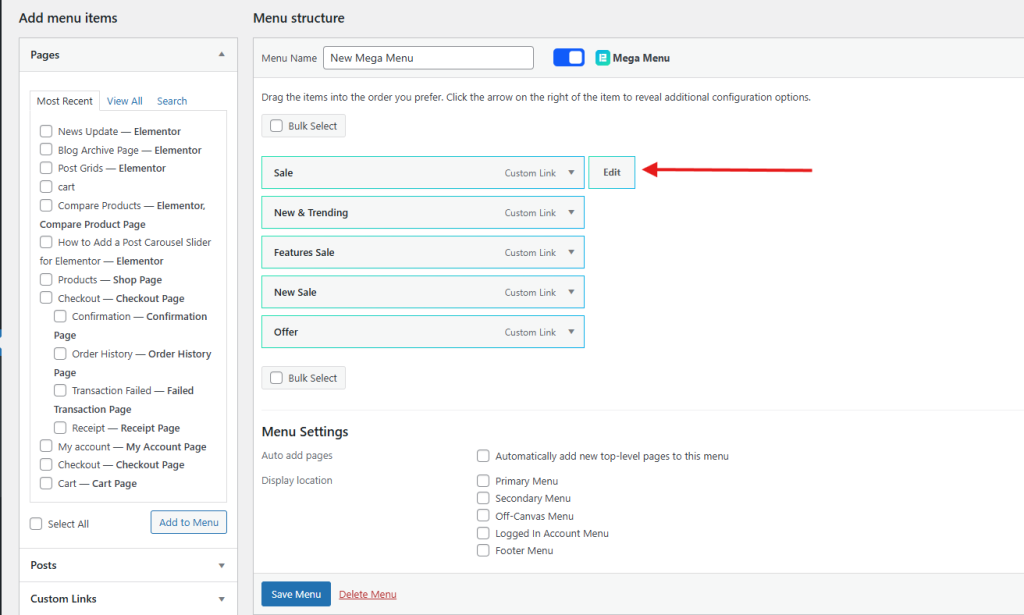
Task: Select the Products — Shop Page checkbox
Action: (46, 279)
